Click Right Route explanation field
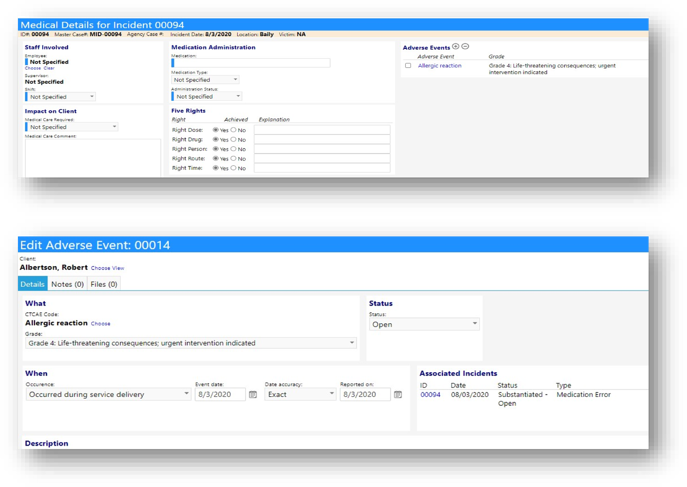Viewport: 687px width, 487px height. [x=322, y=159]
